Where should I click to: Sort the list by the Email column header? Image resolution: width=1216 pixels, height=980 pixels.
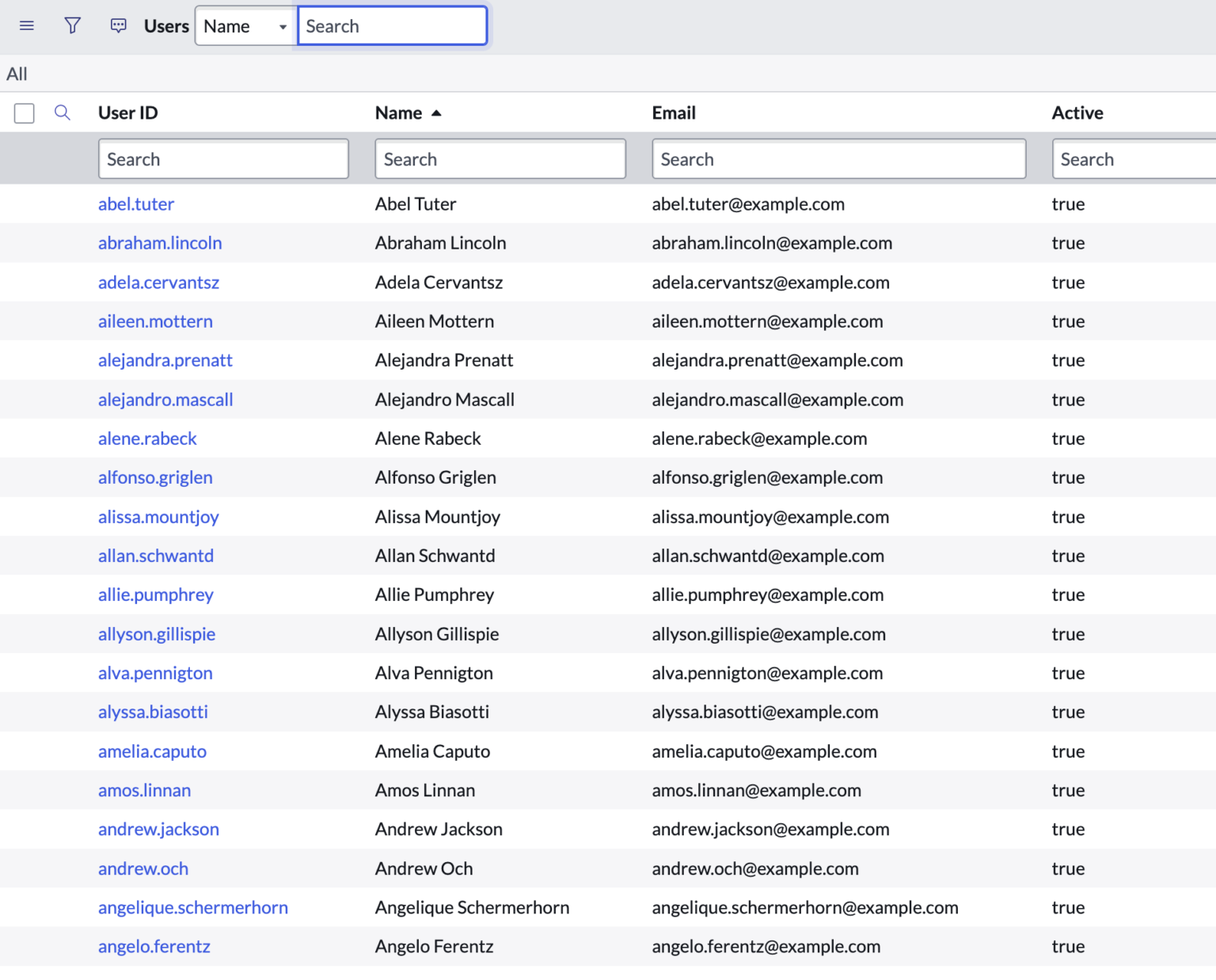(x=673, y=112)
